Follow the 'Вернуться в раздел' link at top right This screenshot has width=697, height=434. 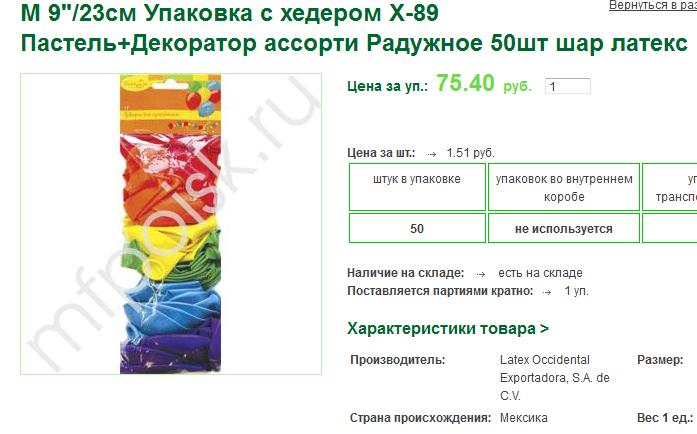653,5
